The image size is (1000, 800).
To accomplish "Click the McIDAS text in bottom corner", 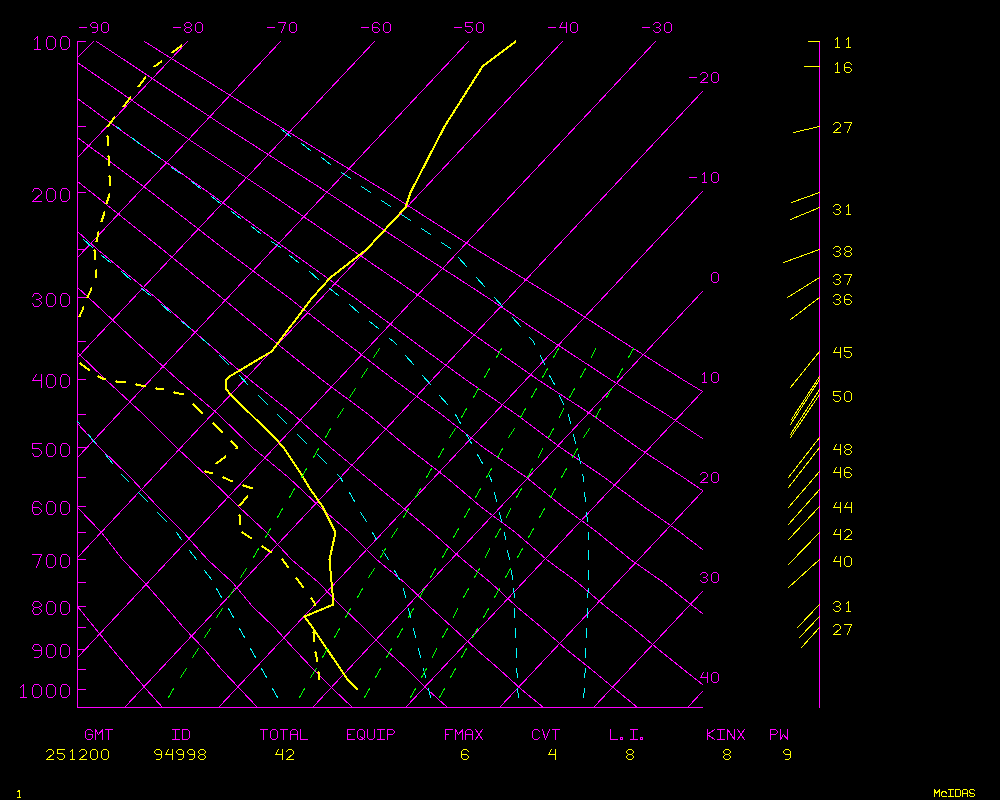I will coord(954,793).
